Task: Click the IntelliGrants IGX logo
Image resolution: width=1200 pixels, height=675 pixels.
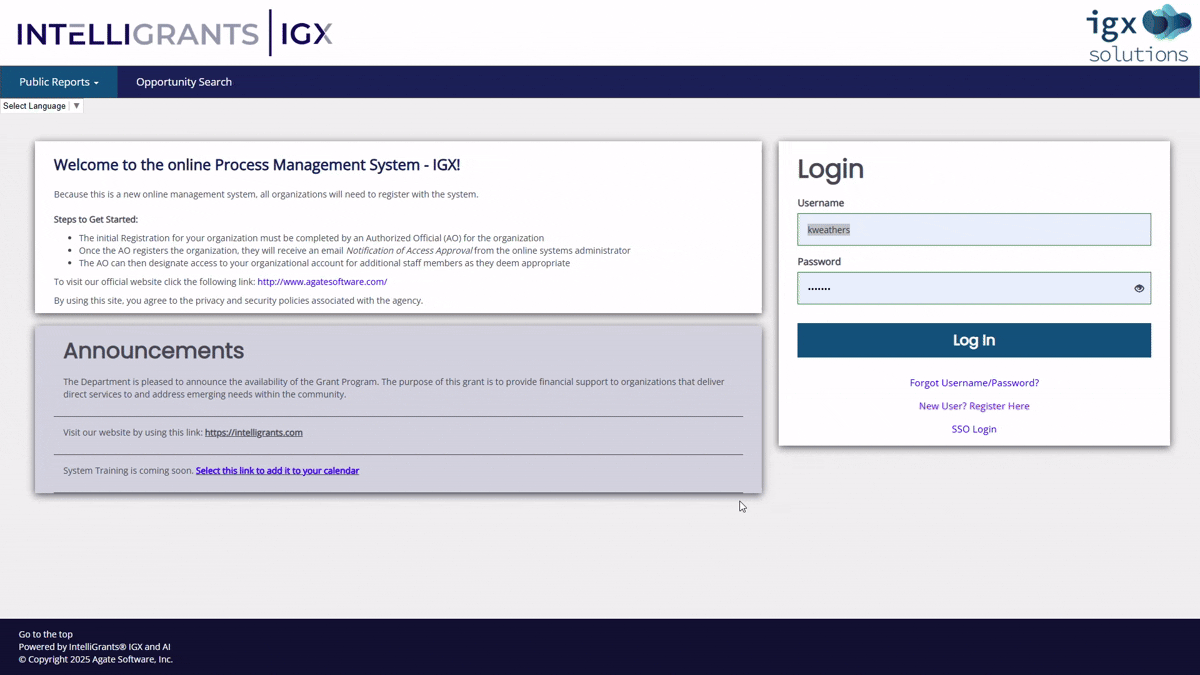Action: (175, 33)
